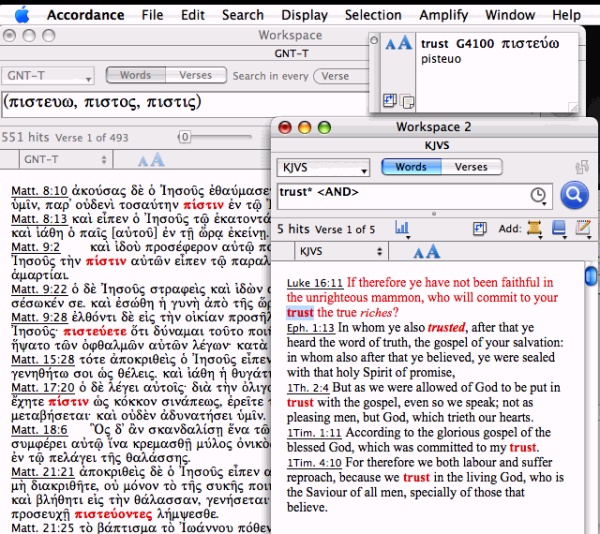Open the Selection menu
Image resolution: width=600 pixels, height=534 pixels.
pos(373,15)
